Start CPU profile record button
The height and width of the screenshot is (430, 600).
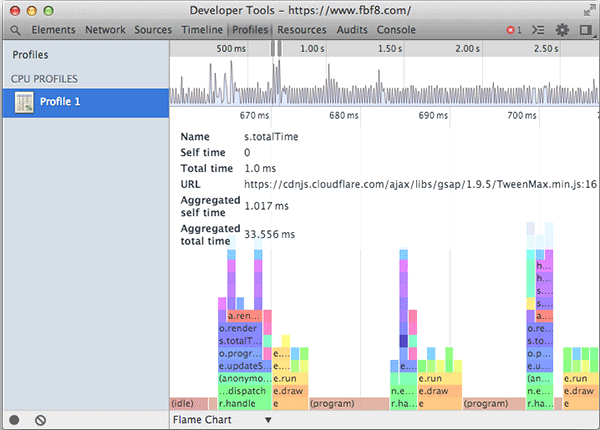15,420
